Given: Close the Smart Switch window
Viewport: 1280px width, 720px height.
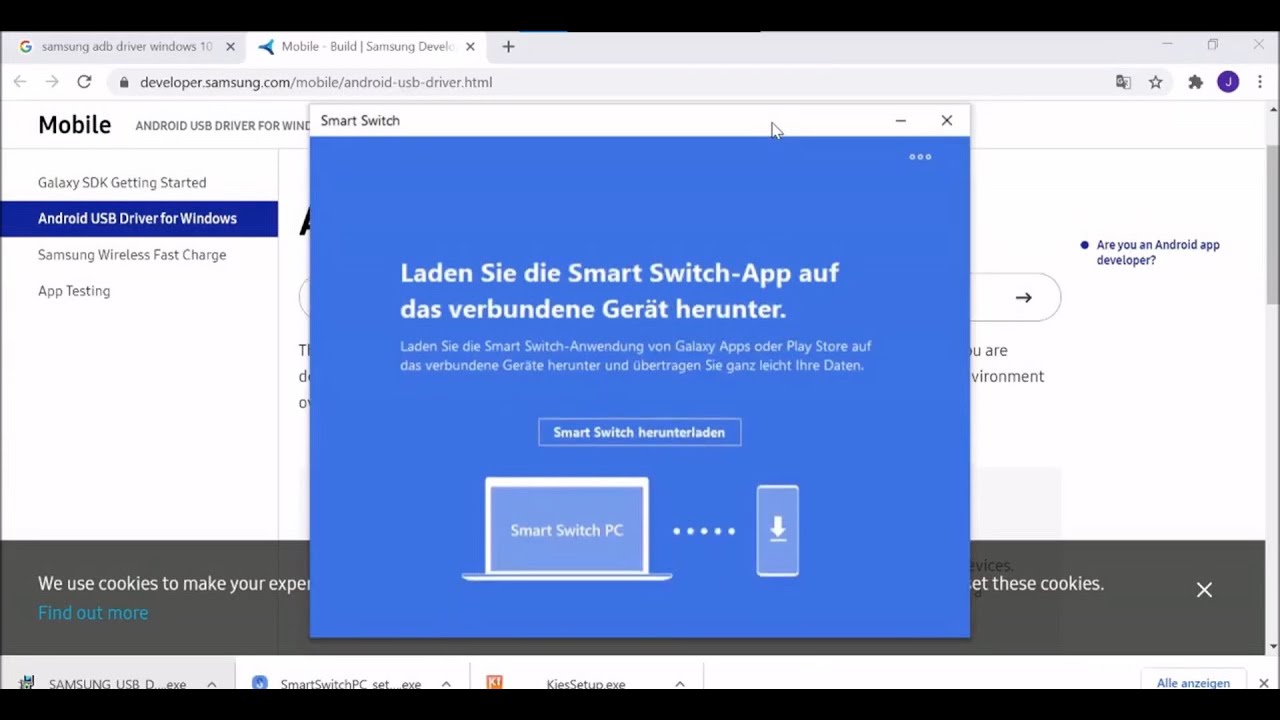Looking at the screenshot, I should [x=946, y=120].
